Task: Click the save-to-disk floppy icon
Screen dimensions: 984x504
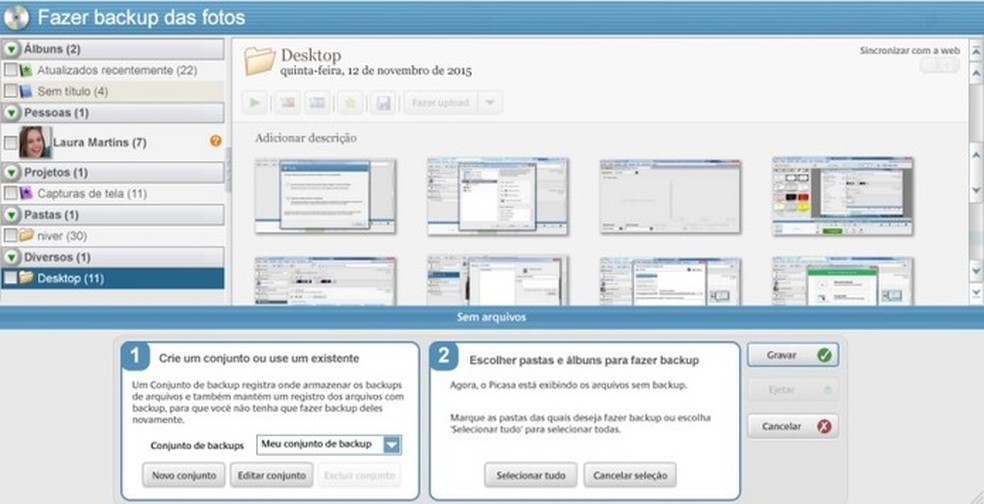Action: tap(382, 103)
